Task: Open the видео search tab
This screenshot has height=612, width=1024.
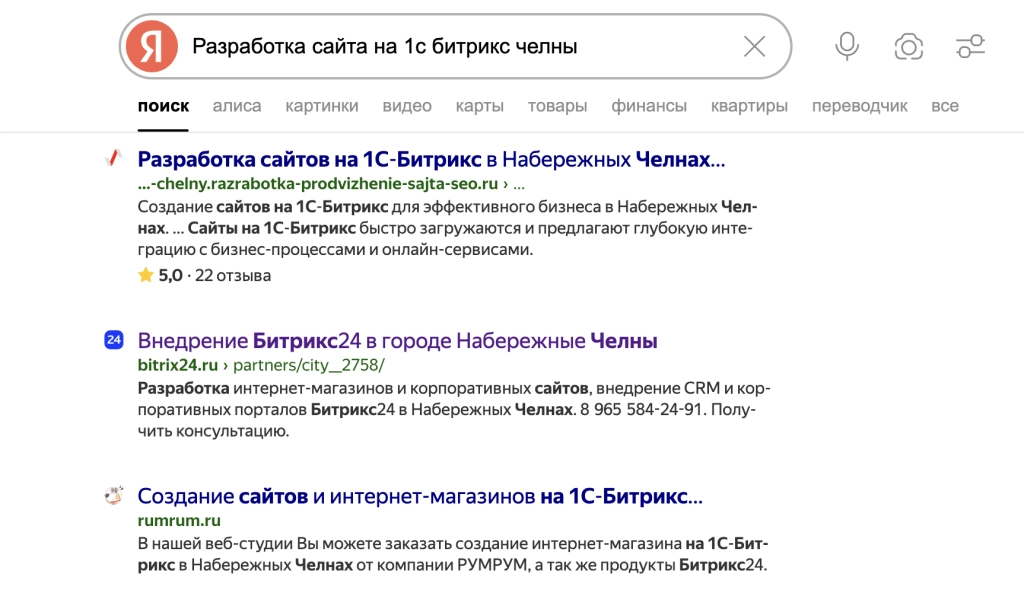Action: click(408, 105)
